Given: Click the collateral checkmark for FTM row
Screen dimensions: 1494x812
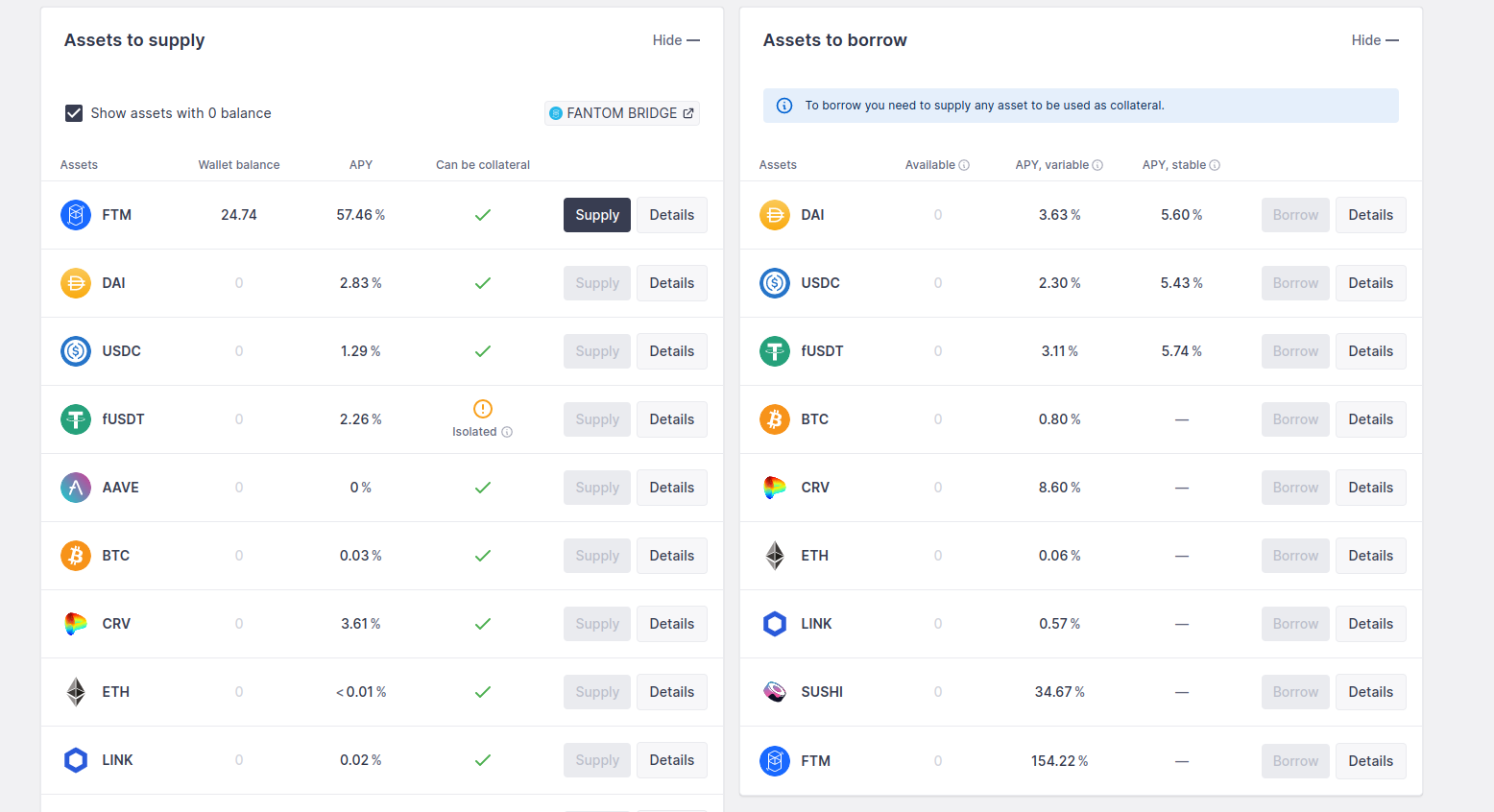Looking at the screenshot, I should click(x=483, y=215).
